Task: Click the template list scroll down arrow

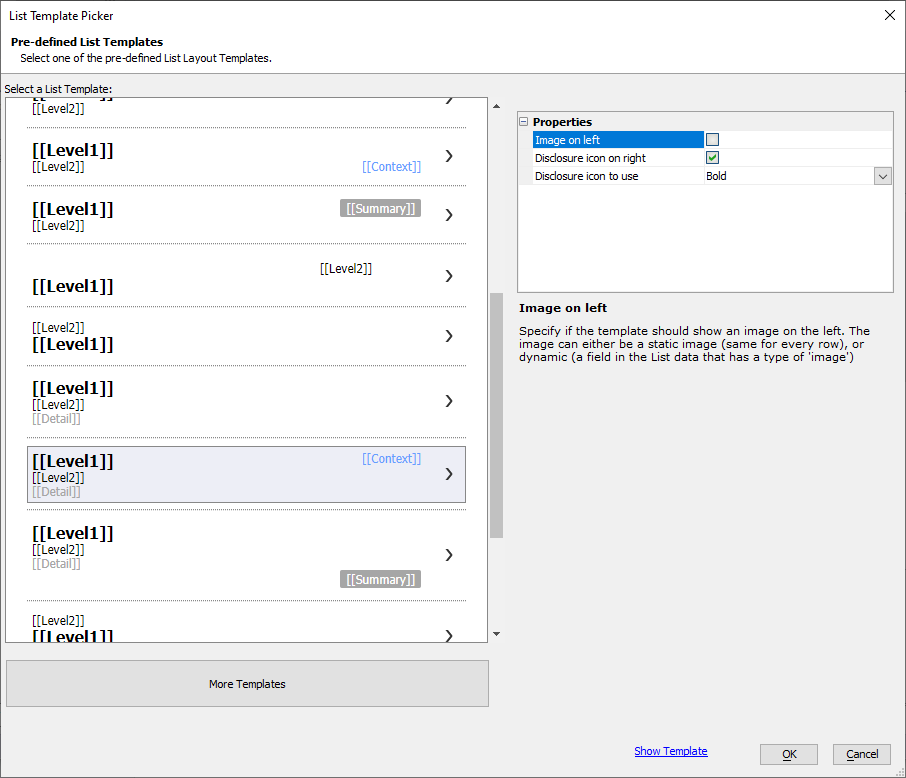Action: click(x=496, y=634)
